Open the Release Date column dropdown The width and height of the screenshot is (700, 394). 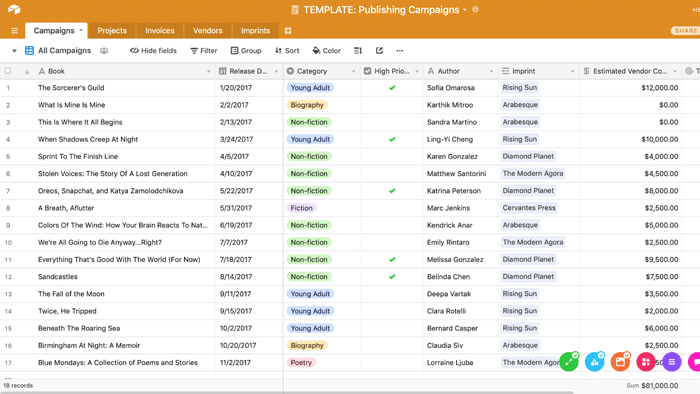[x=276, y=71]
